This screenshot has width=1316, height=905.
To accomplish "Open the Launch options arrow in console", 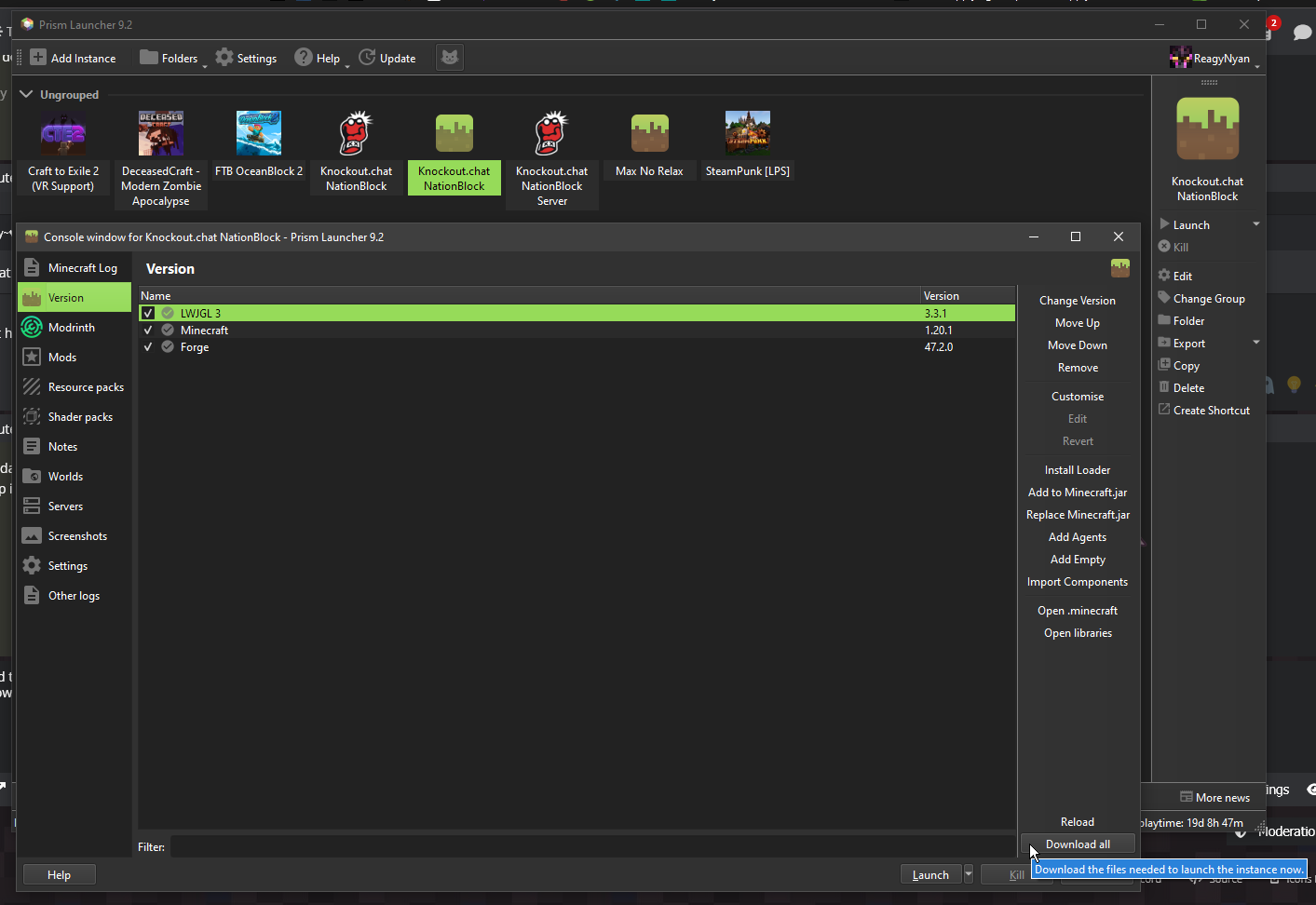I will click(x=969, y=875).
